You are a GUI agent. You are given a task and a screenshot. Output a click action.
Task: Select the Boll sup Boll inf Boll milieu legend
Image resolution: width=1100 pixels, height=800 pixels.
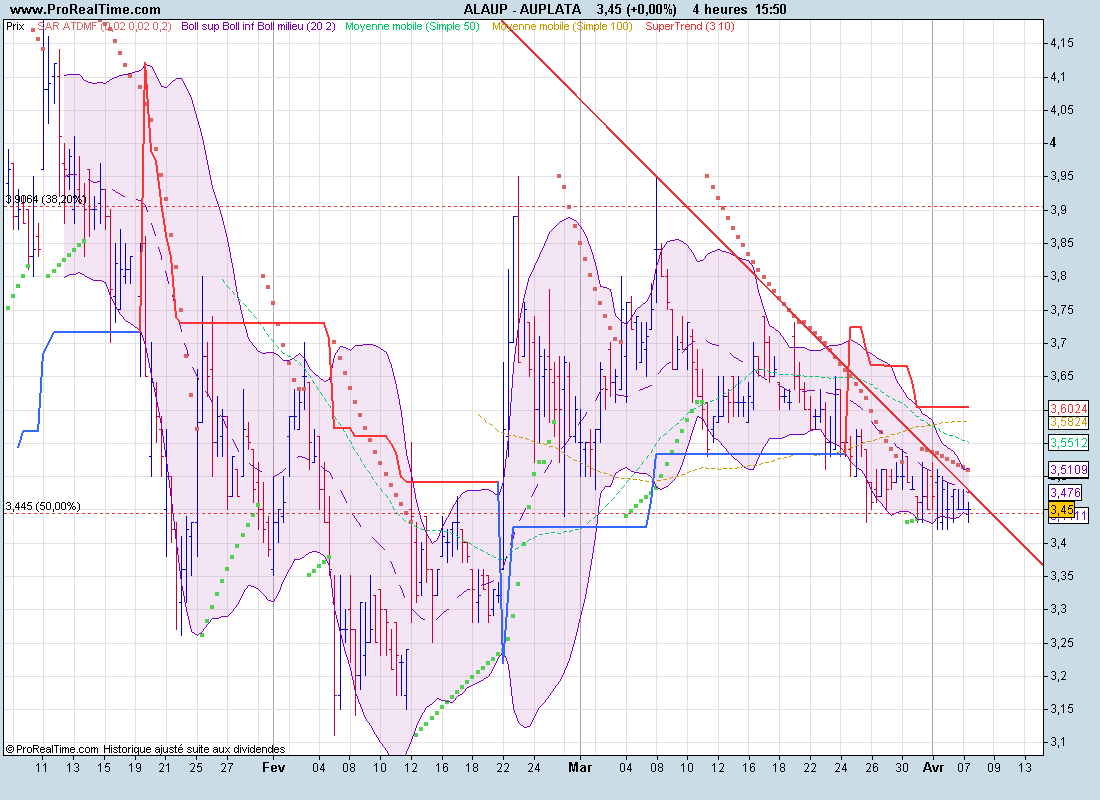coord(258,26)
